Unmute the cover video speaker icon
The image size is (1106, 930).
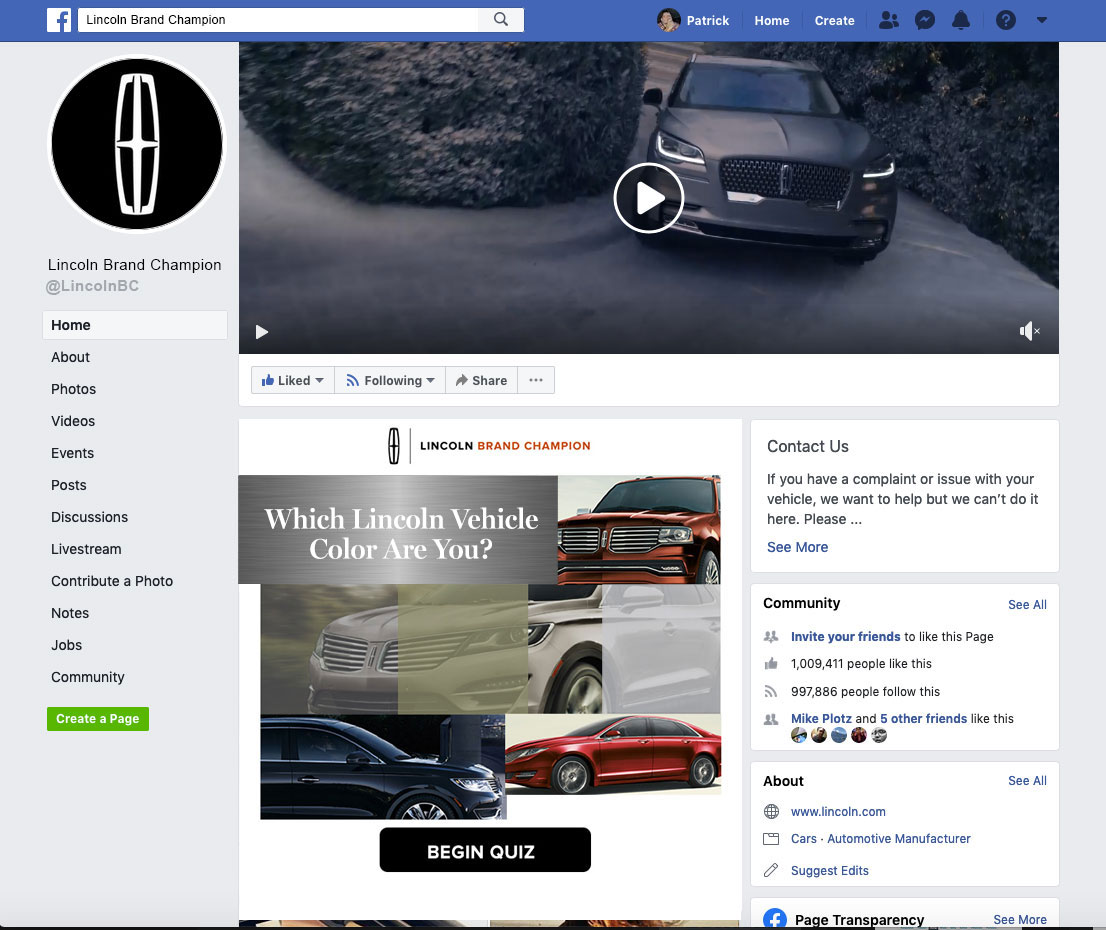click(x=1030, y=330)
